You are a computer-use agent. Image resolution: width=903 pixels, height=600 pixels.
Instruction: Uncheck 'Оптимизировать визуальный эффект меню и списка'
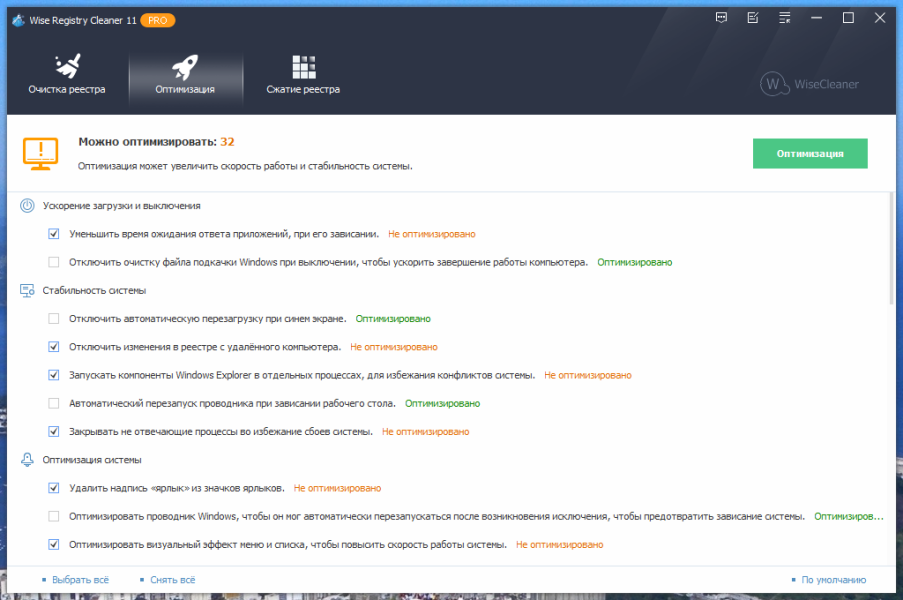pyautogui.click(x=54, y=544)
